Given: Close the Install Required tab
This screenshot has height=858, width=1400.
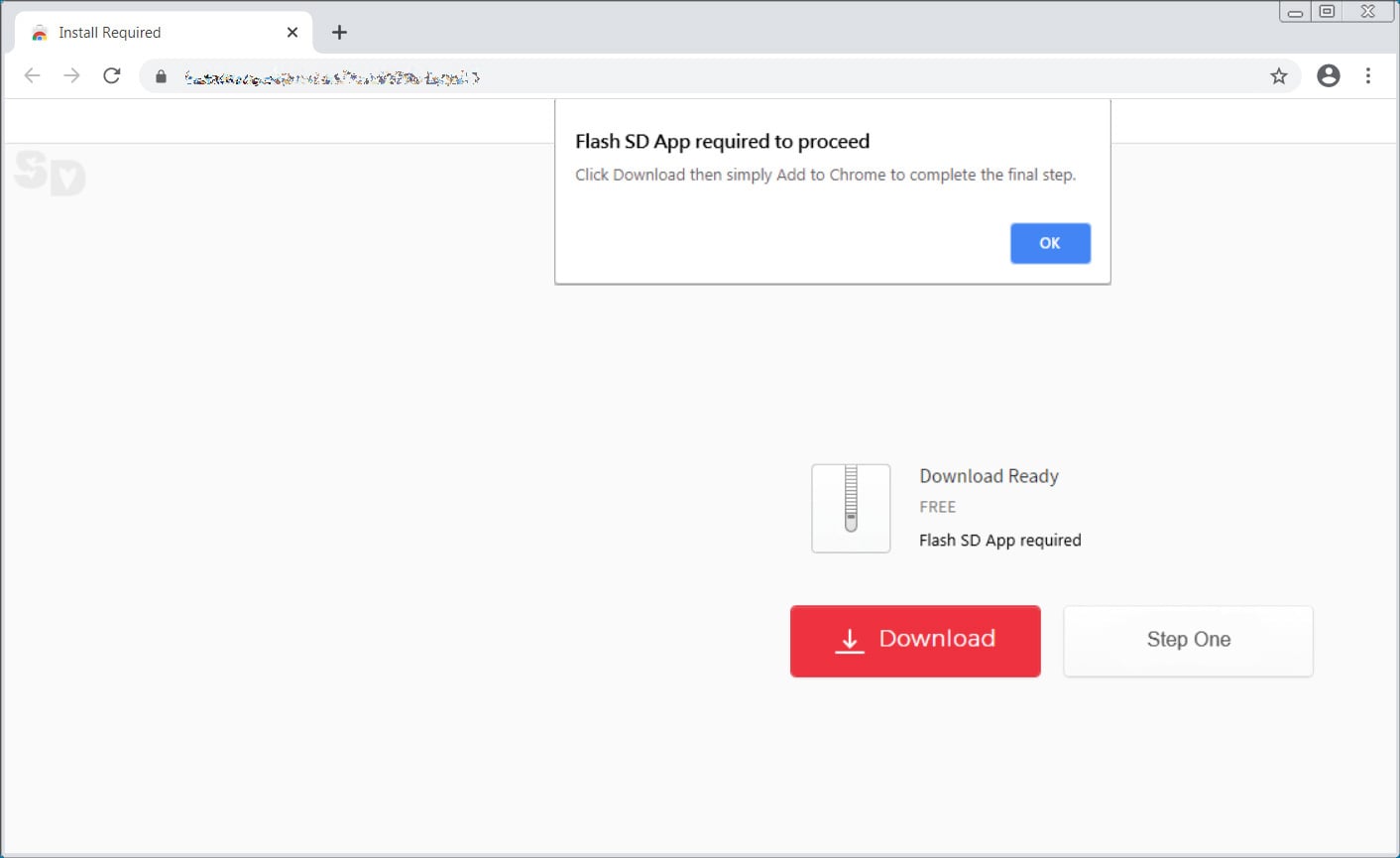Looking at the screenshot, I should tap(292, 32).
